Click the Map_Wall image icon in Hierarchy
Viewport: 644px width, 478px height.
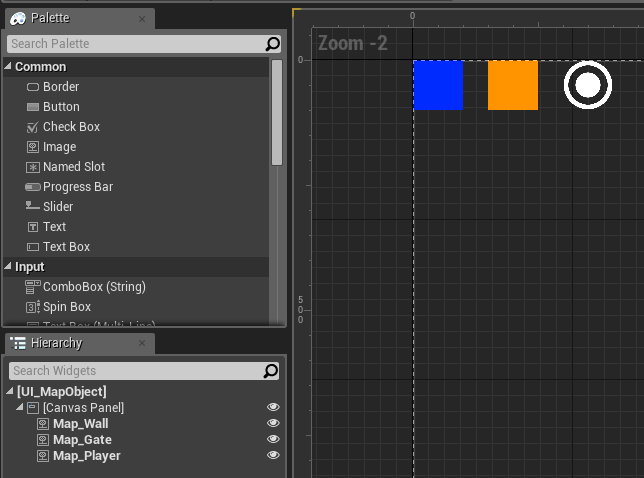point(43,424)
